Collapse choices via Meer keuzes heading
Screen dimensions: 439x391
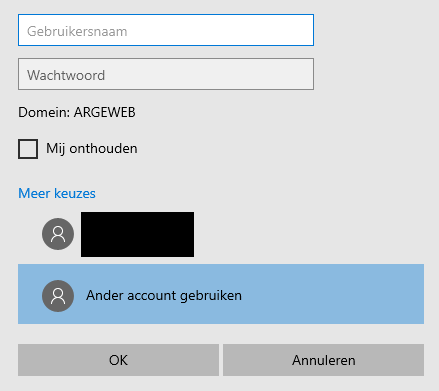[x=57, y=193]
